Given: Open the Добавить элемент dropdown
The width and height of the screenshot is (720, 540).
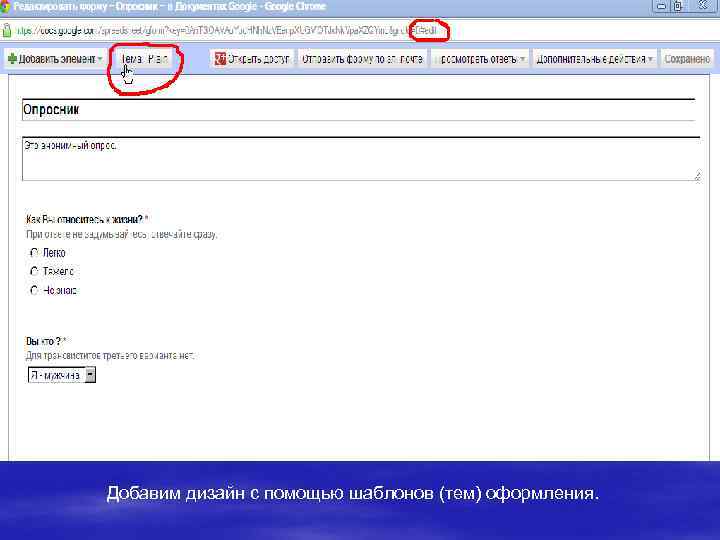Looking at the screenshot, I should [55, 59].
